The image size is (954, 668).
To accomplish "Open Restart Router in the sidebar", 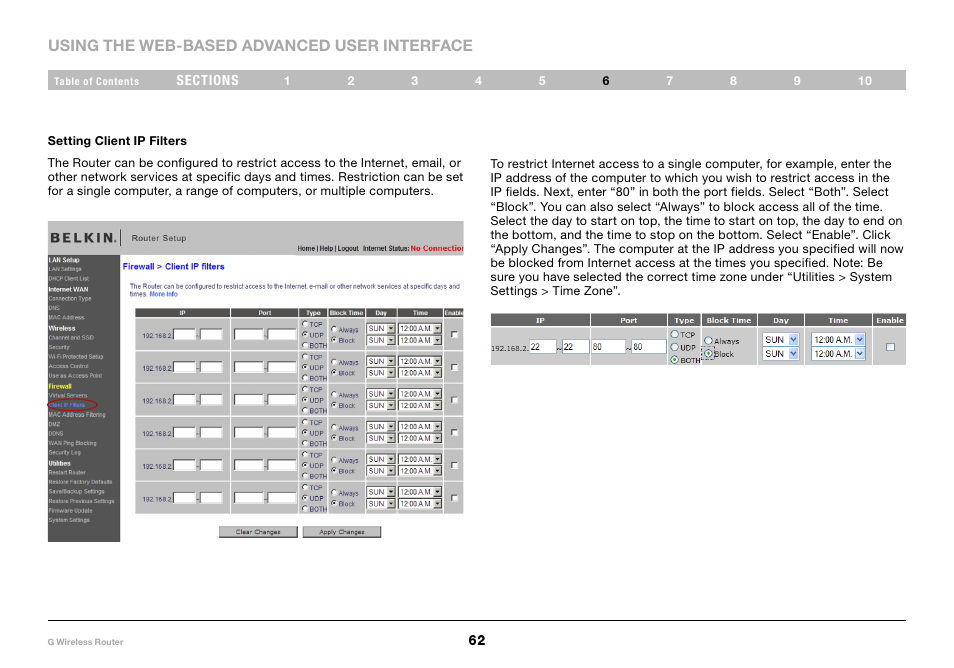I will [x=67, y=473].
